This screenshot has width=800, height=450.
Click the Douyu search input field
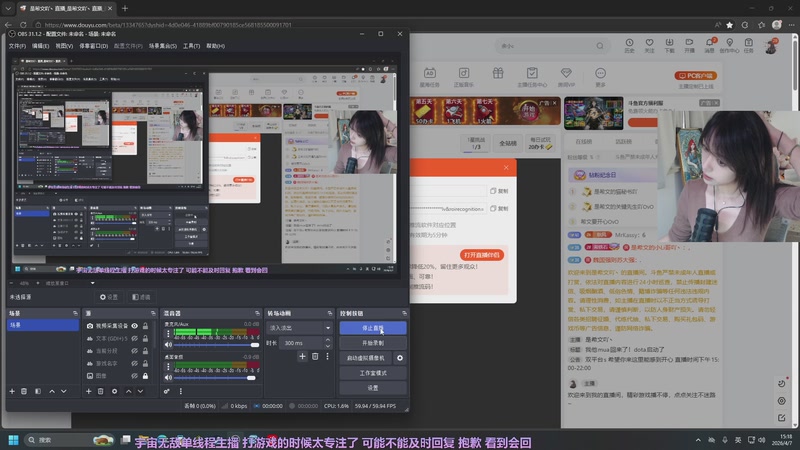click(x=546, y=46)
